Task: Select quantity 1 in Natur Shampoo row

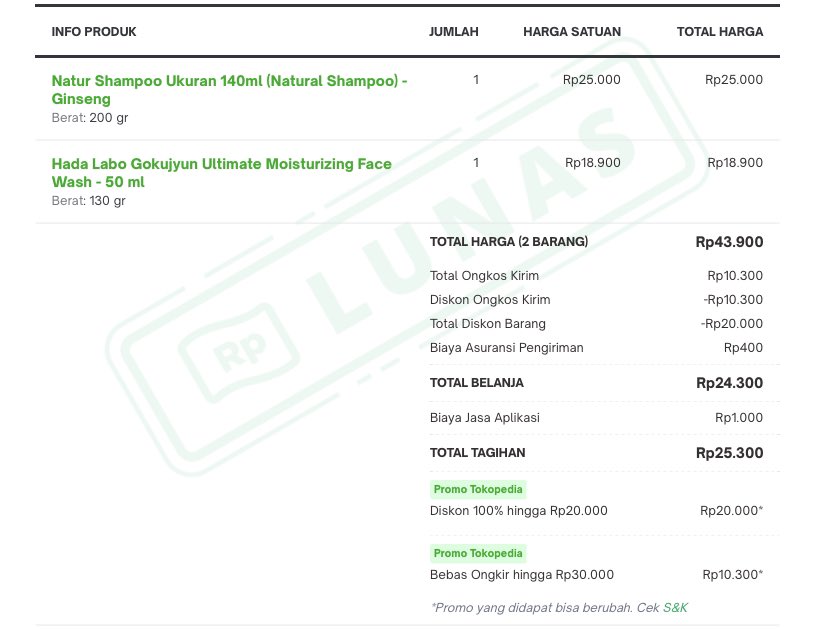Action: pyautogui.click(x=476, y=80)
